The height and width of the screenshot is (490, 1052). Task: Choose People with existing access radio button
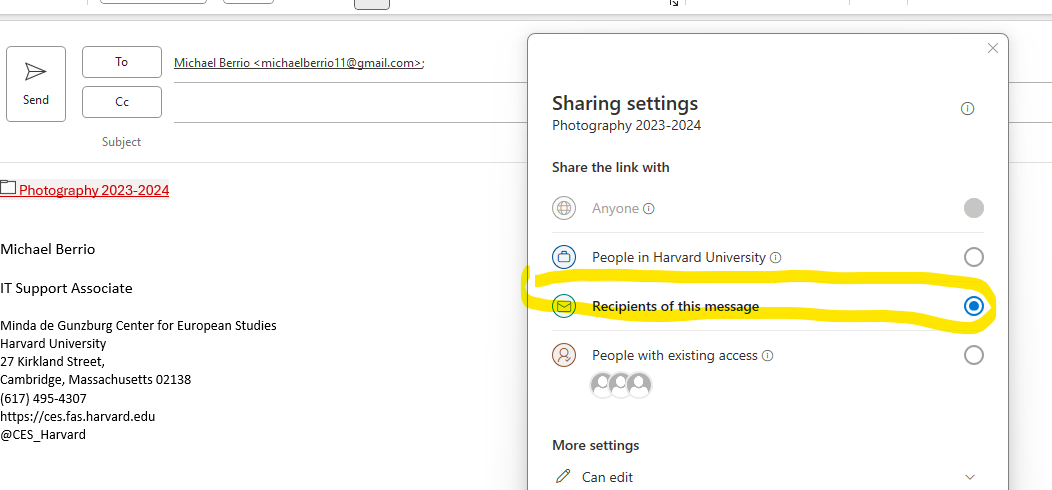coord(973,355)
